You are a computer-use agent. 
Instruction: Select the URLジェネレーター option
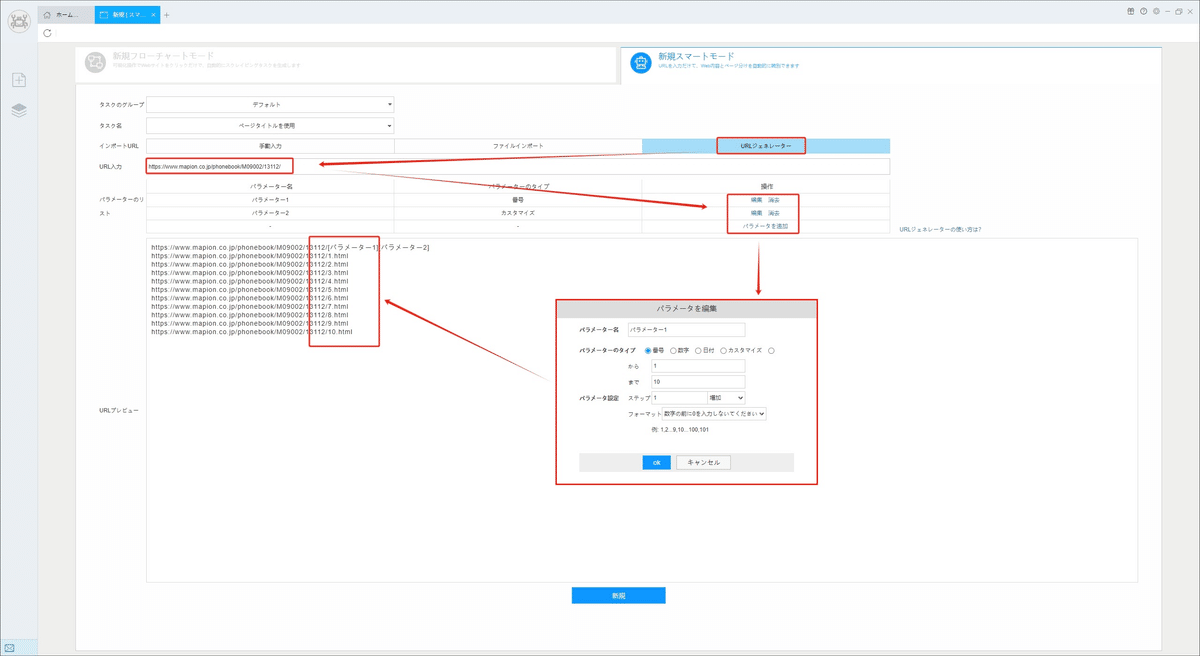(766, 146)
